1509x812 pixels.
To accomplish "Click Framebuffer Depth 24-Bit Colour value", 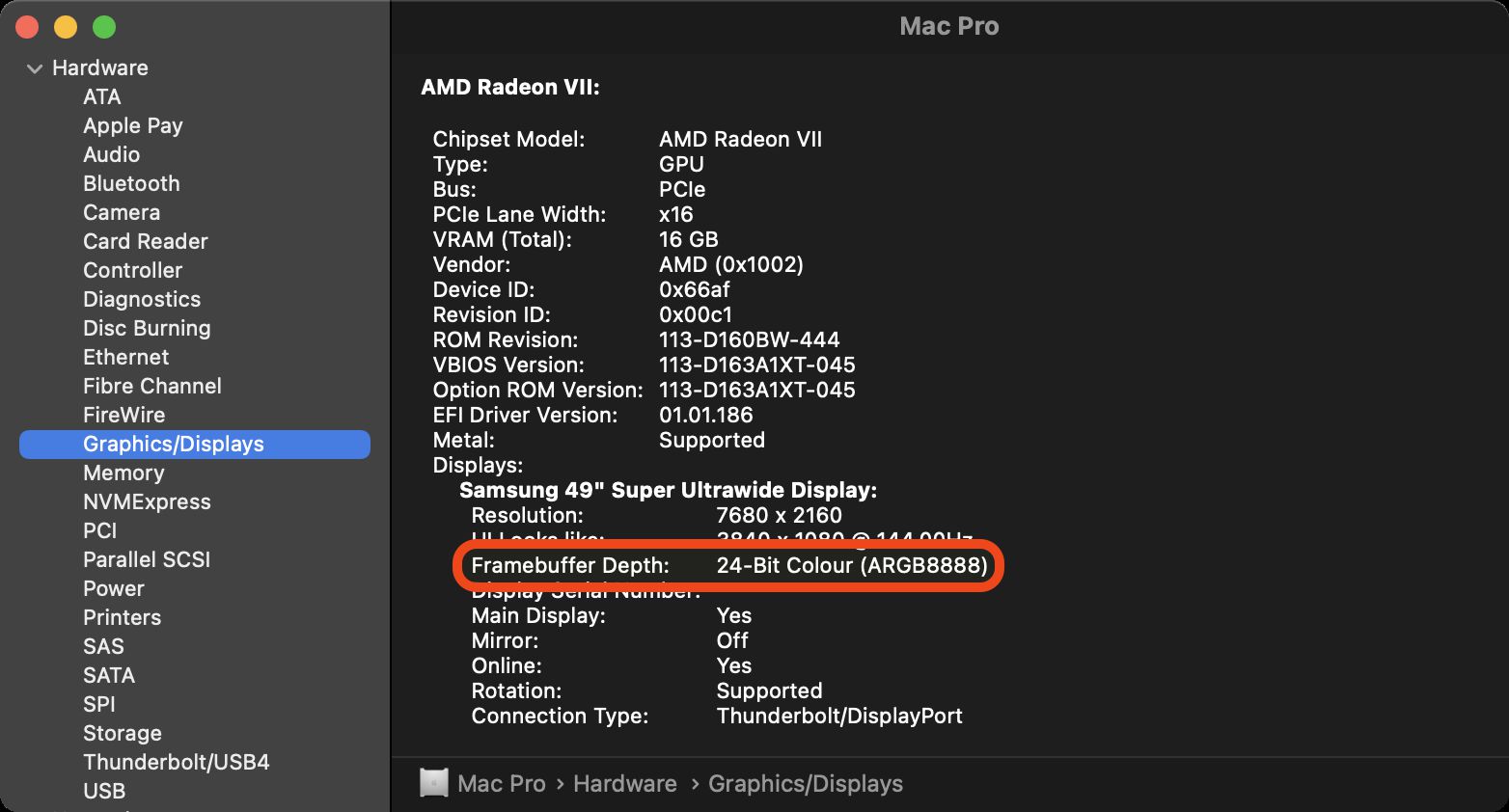I will (x=852, y=566).
